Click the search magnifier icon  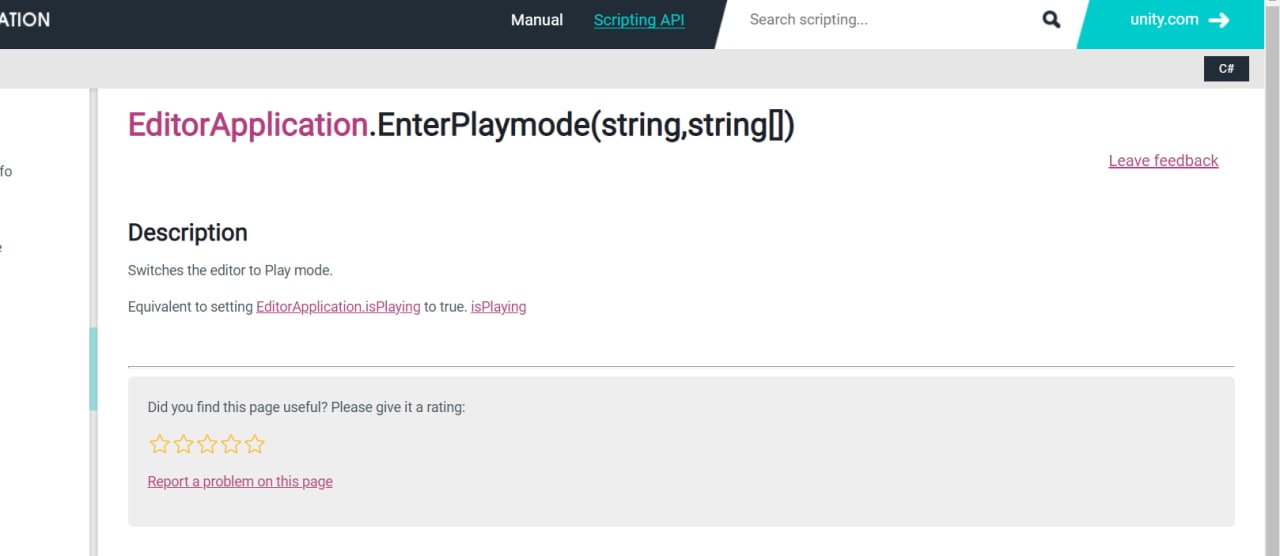click(1051, 20)
